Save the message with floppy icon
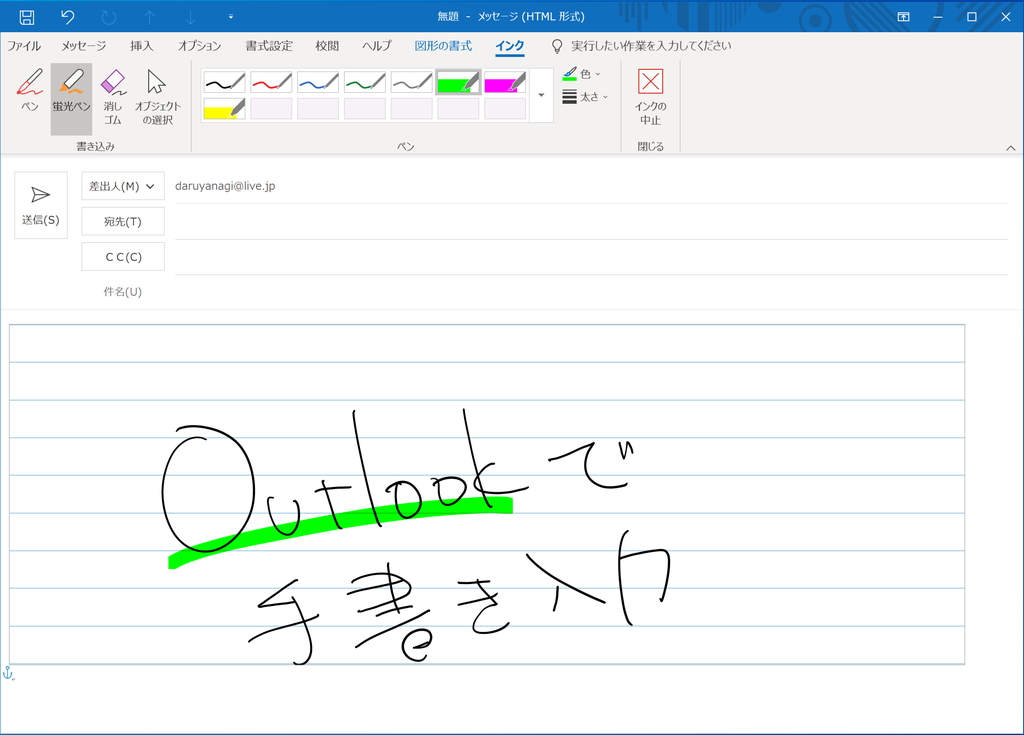Image resolution: width=1024 pixels, height=735 pixels. click(x=27, y=17)
